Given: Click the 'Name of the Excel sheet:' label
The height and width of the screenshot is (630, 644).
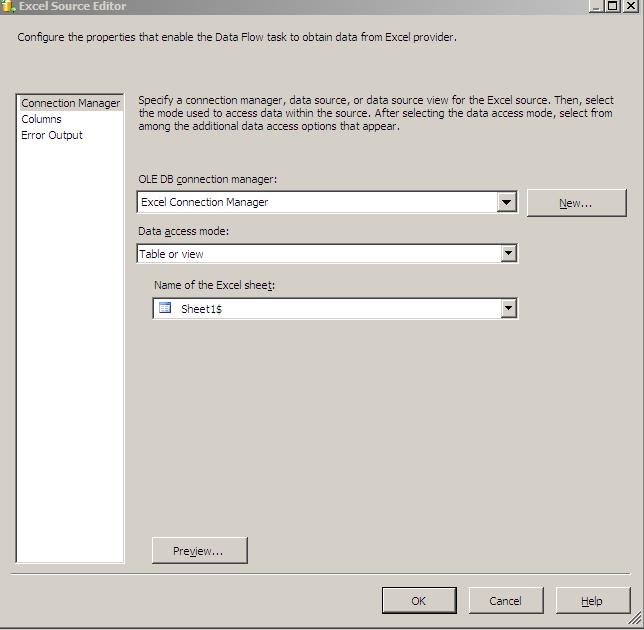Looking at the screenshot, I should (x=214, y=285).
